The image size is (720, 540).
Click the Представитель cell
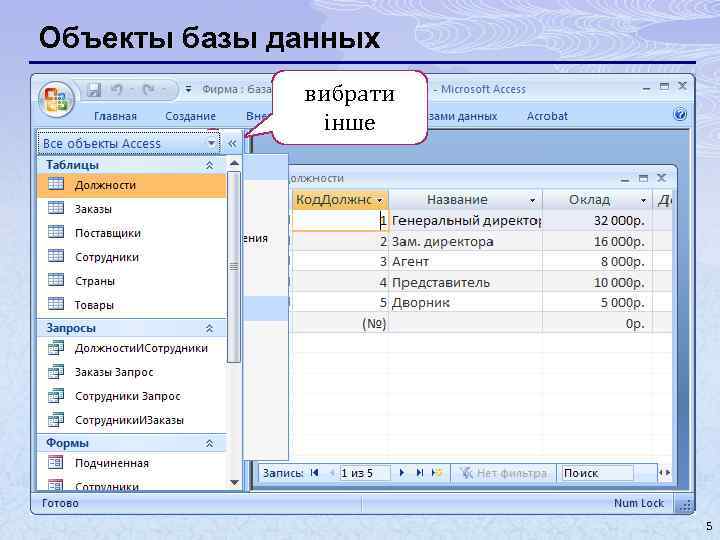[465, 282]
